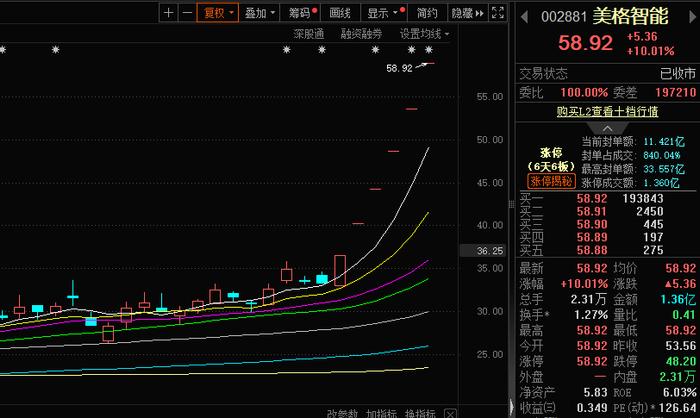Expand the 设置均线 moving average settings

click(424, 33)
